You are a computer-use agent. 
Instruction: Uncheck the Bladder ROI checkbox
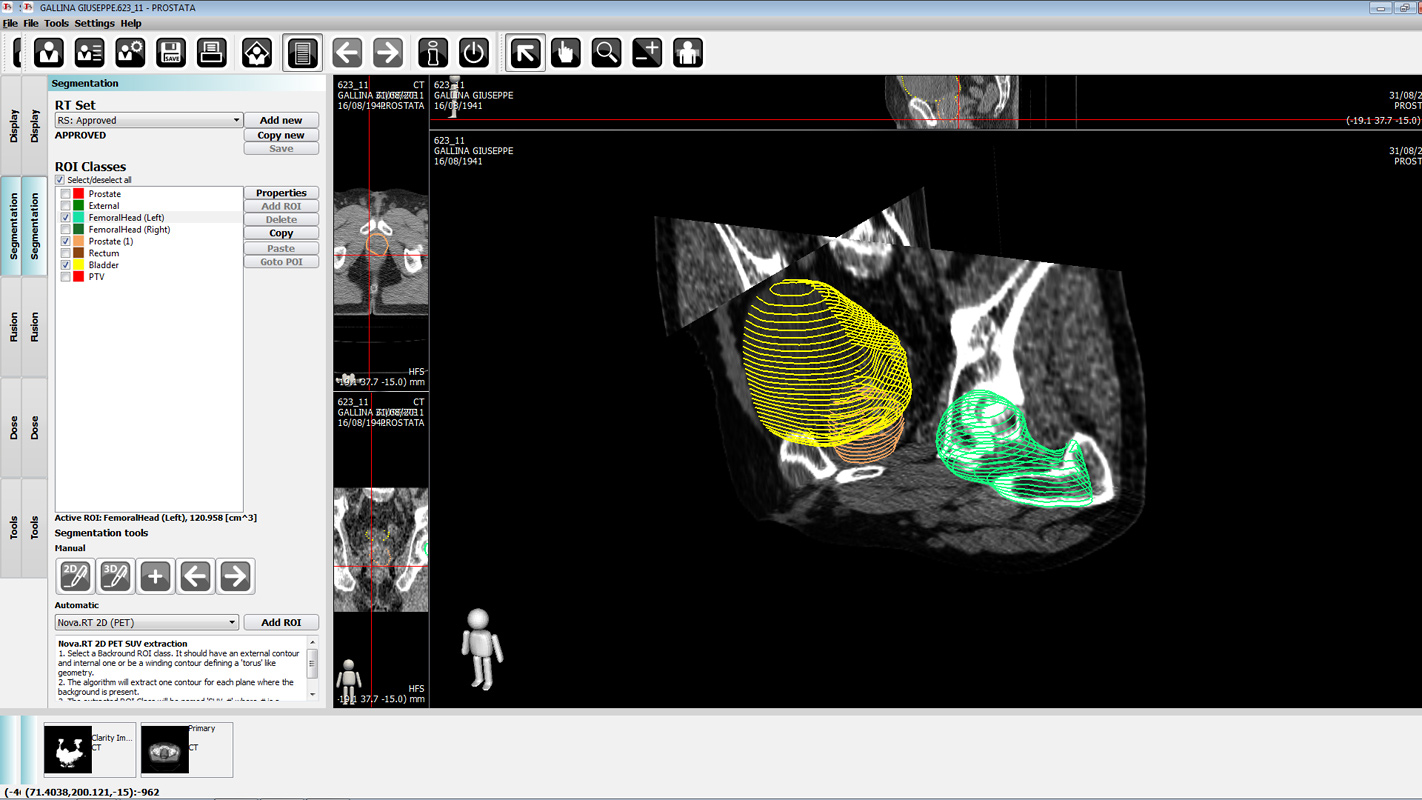(66, 266)
